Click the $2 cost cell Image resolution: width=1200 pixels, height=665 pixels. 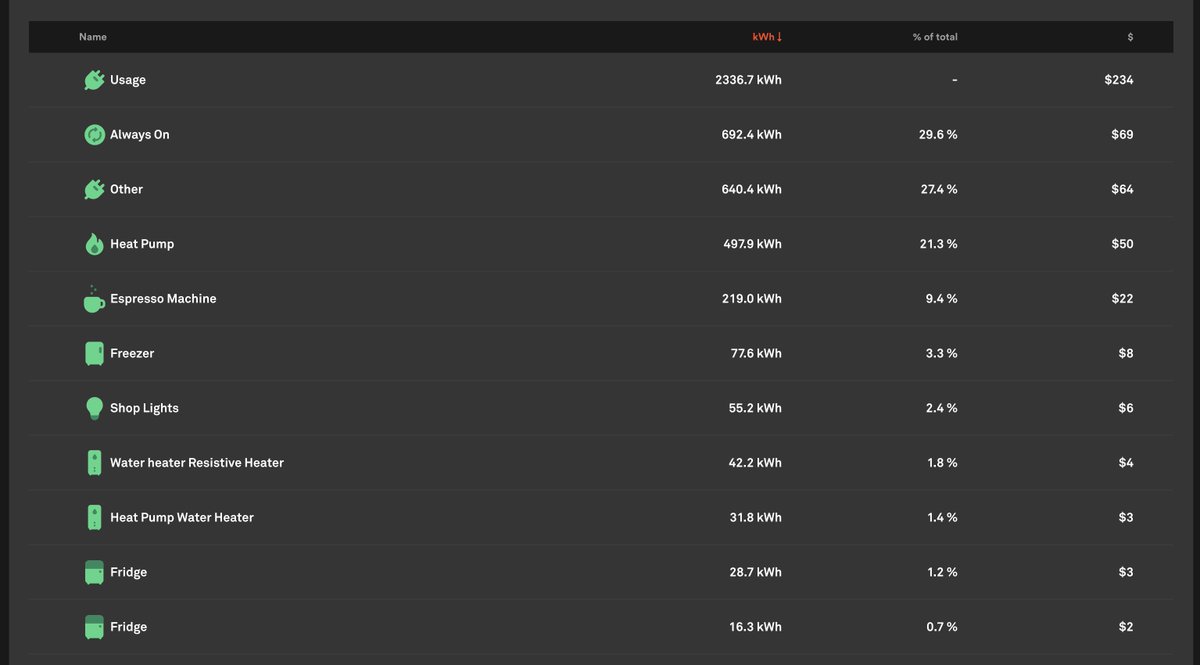click(1126, 627)
